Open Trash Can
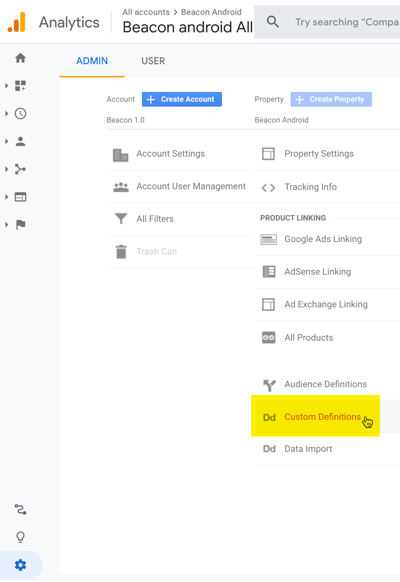 (156, 252)
